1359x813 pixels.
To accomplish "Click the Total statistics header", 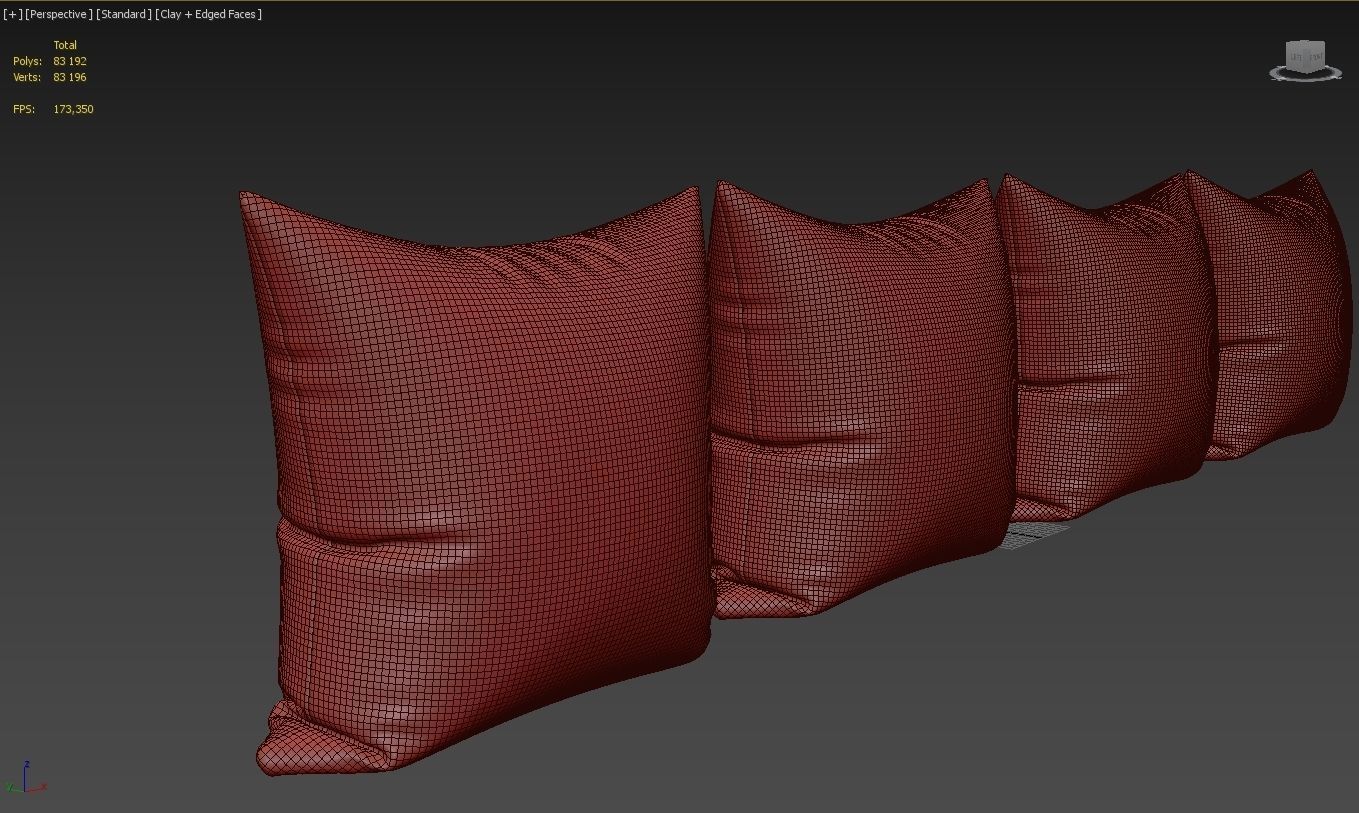I will point(65,45).
